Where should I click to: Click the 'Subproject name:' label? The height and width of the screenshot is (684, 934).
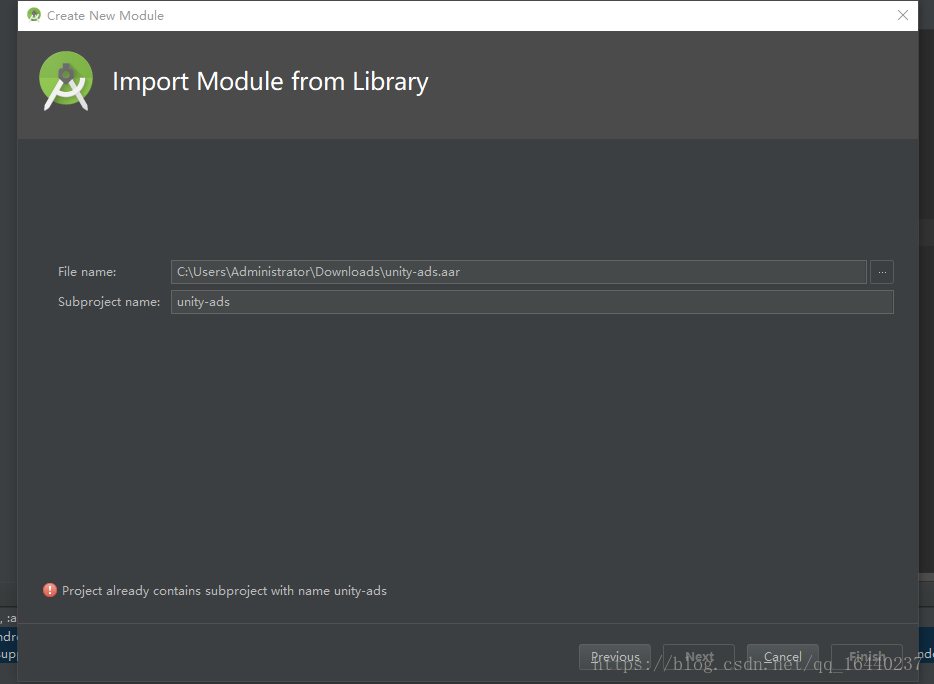coord(109,302)
